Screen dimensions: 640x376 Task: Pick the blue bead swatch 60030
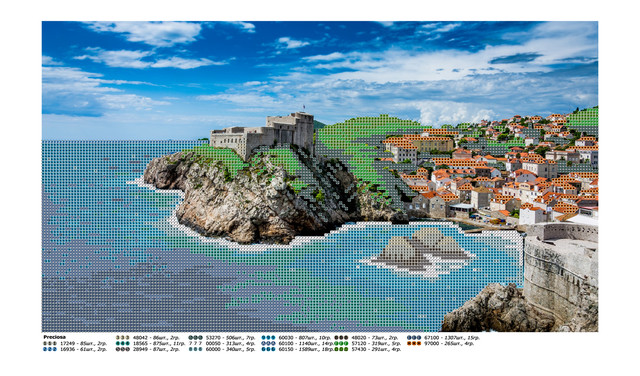[268, 338]
